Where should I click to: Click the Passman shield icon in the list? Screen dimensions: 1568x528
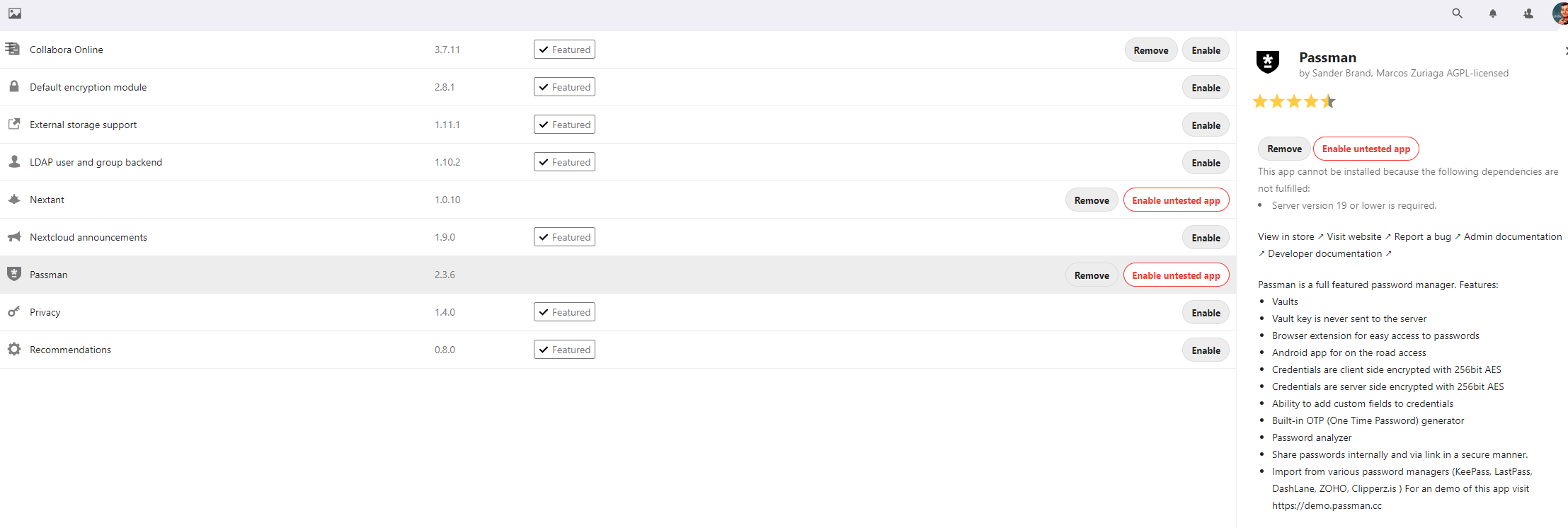[x=13, y=274]
